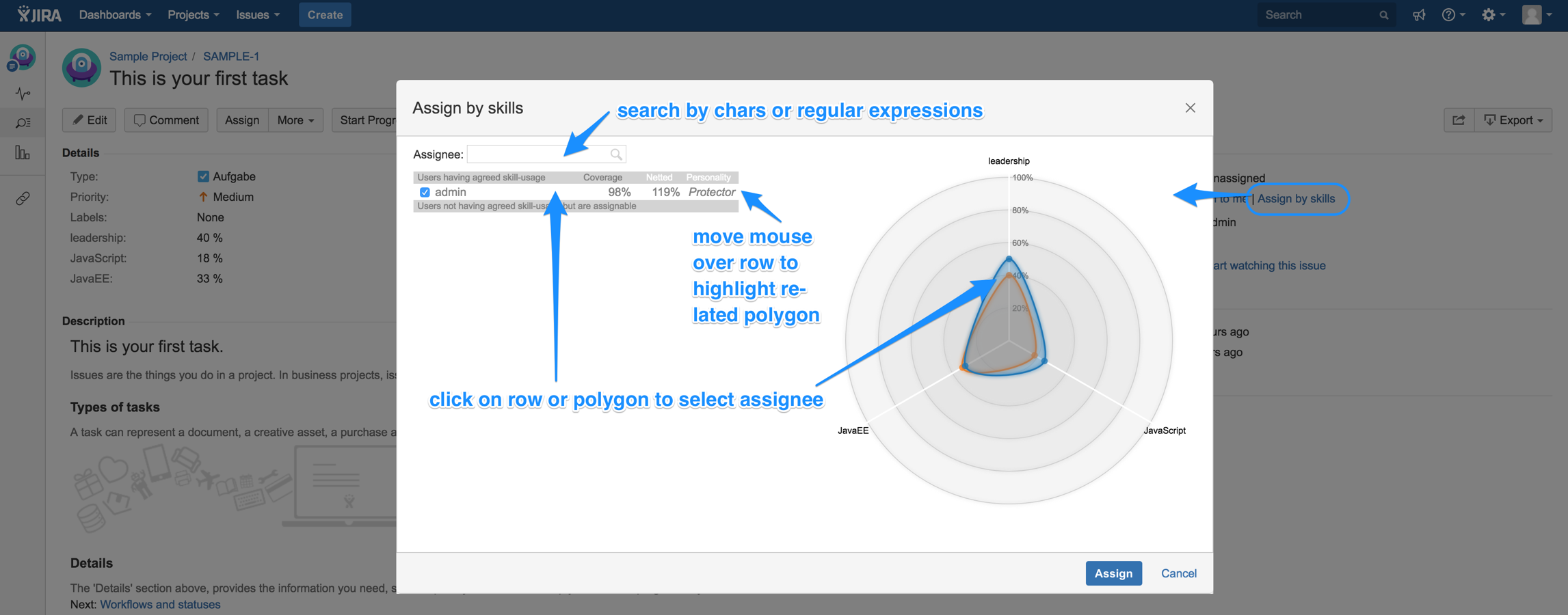Toggle the Medium priority indicator

pos(203,197)
